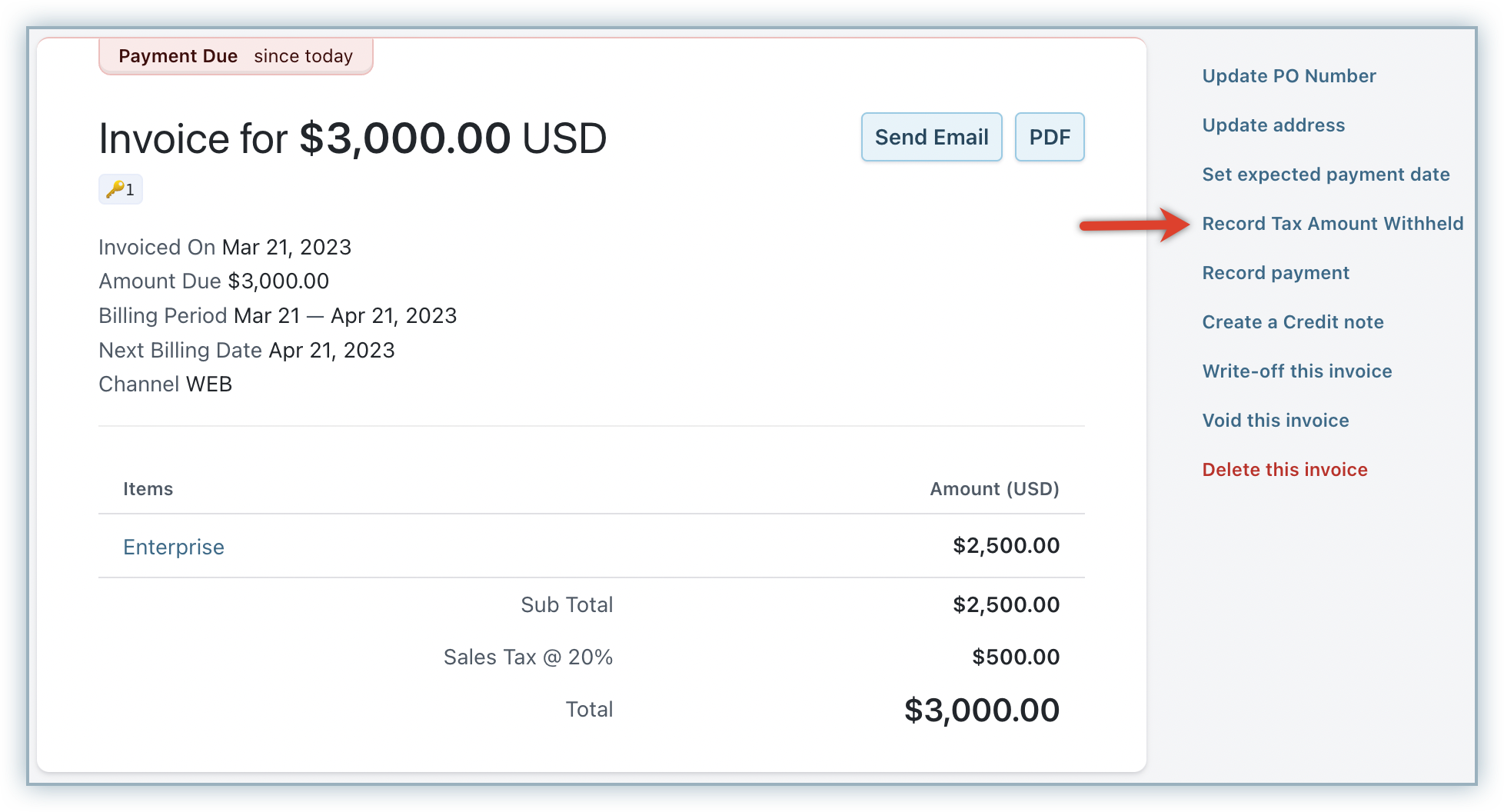
Task: Click the $3,000.00 total amount
Action: (981, 710)
